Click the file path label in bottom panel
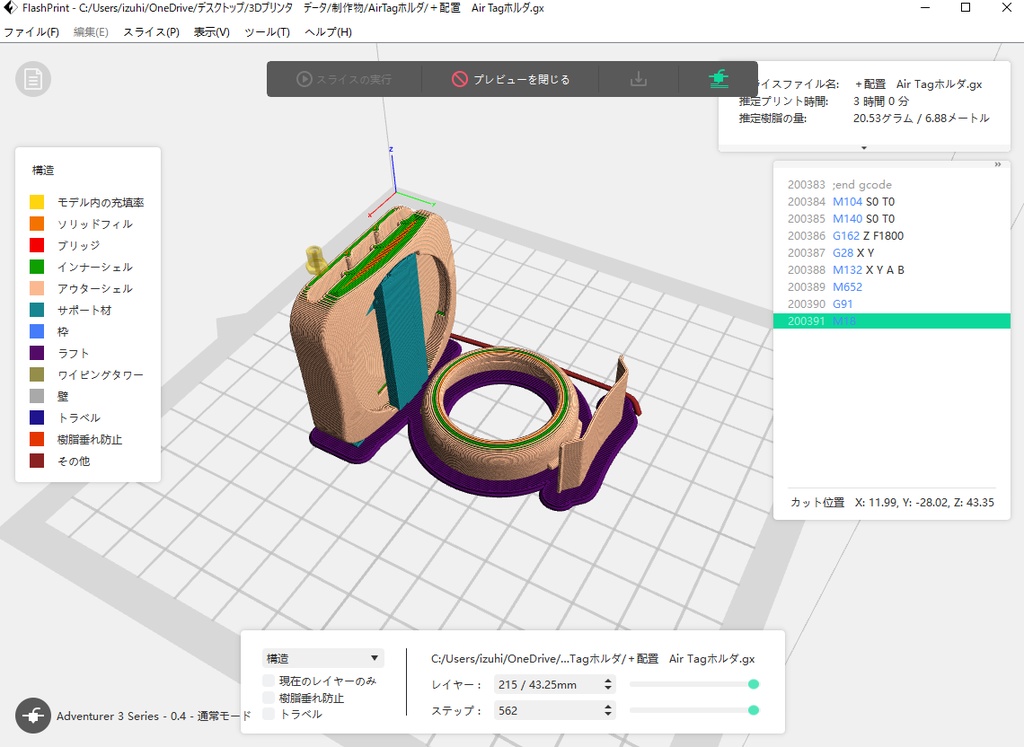This screenshot has height=747, width=1024. coord(592,658)
